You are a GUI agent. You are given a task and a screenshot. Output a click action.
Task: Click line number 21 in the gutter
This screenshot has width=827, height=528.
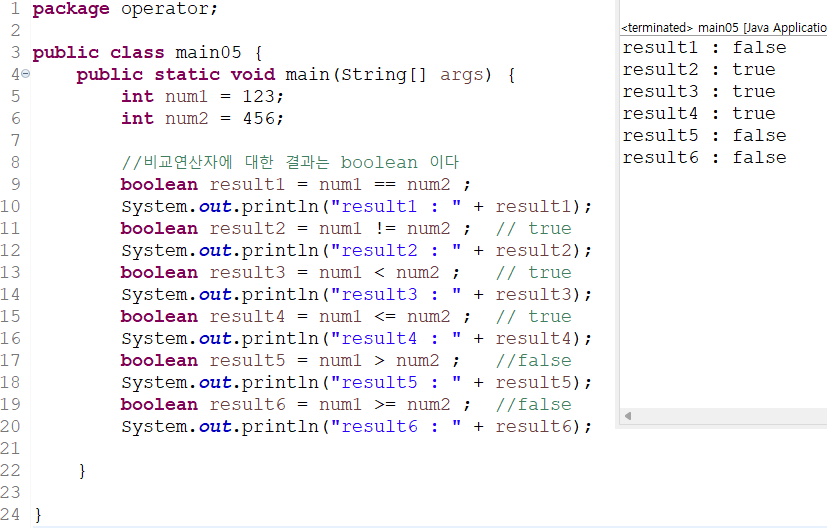[10, 448]
